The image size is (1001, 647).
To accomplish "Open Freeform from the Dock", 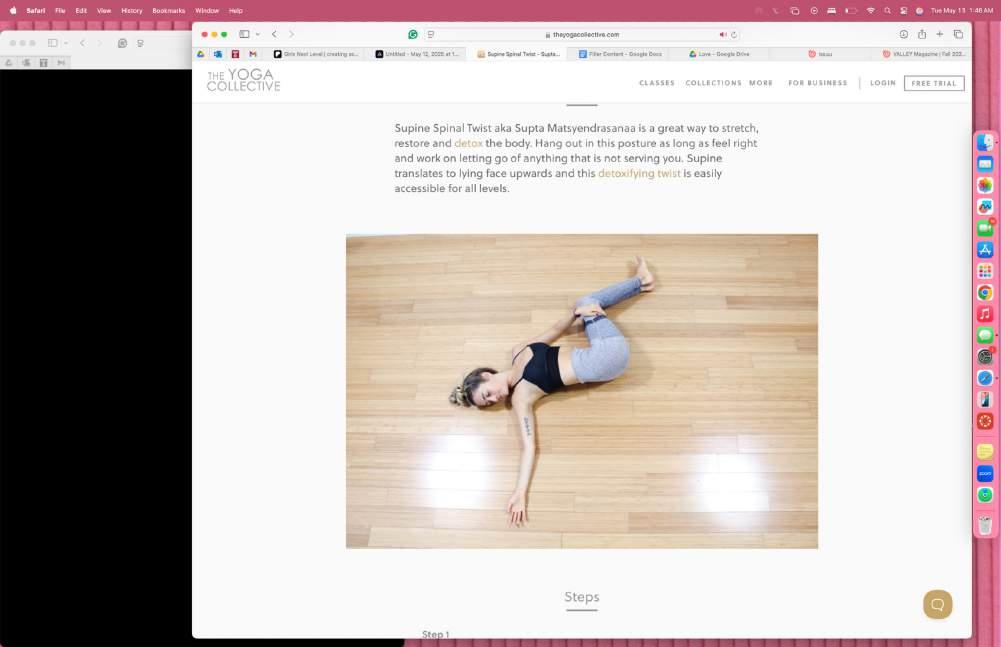I will pos(985,206).
